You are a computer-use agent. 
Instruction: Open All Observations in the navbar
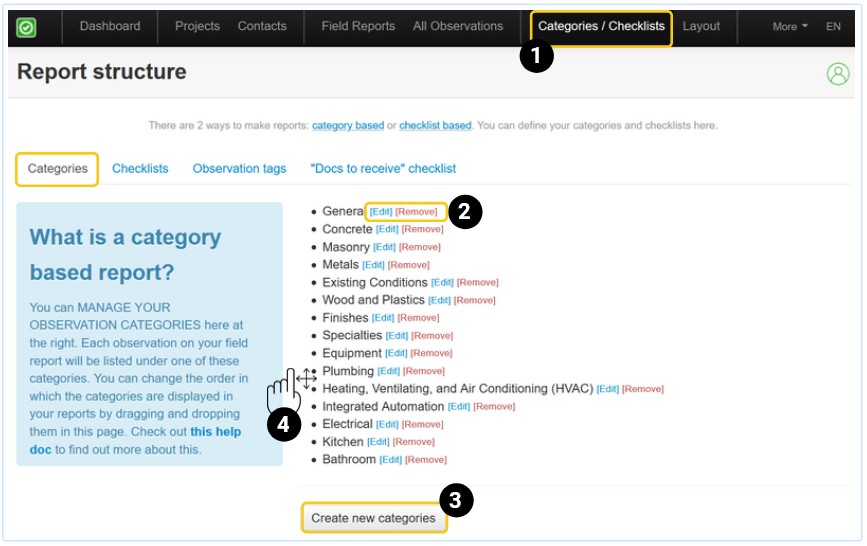458,26
